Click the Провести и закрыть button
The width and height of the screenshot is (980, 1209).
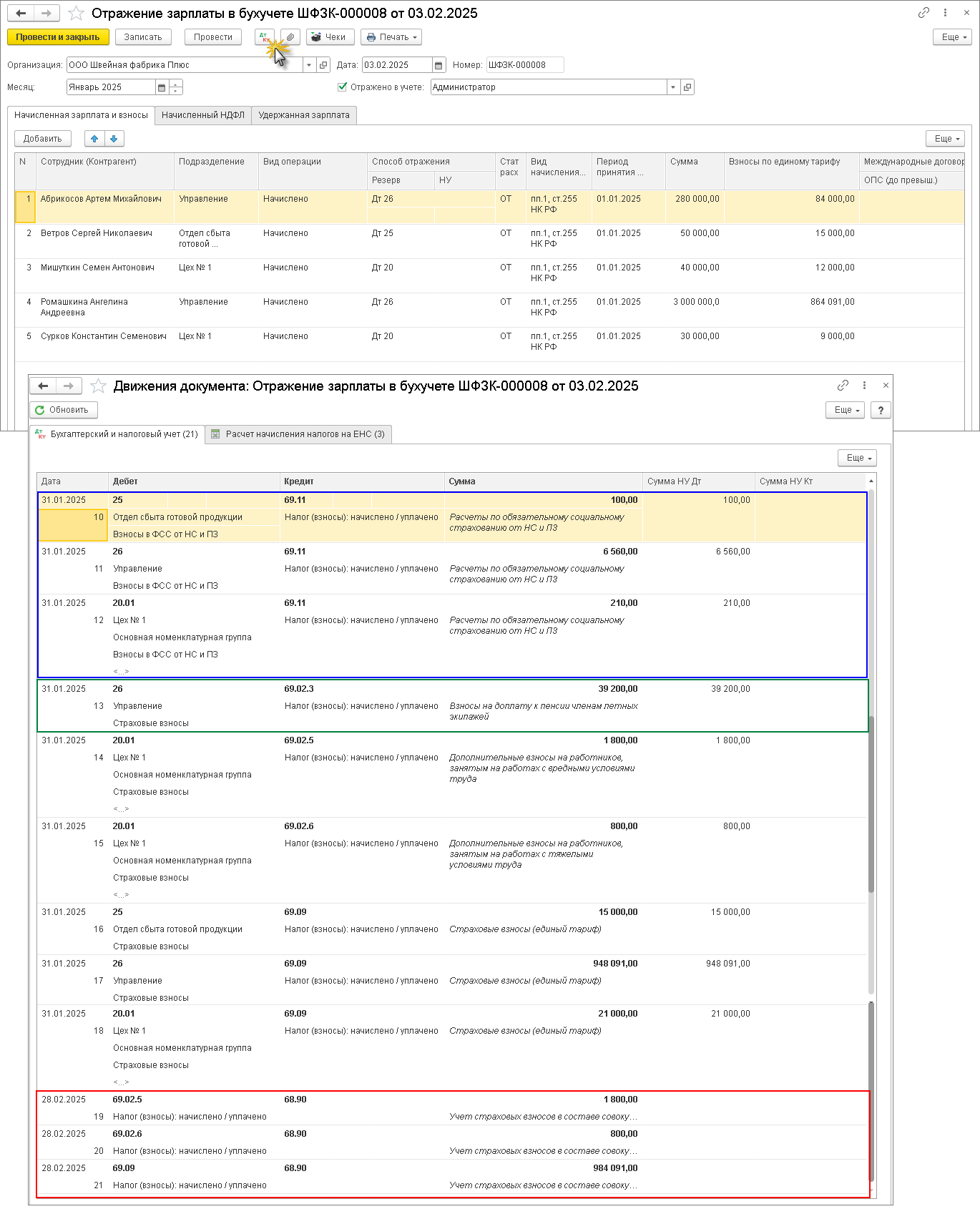[58, 37]
